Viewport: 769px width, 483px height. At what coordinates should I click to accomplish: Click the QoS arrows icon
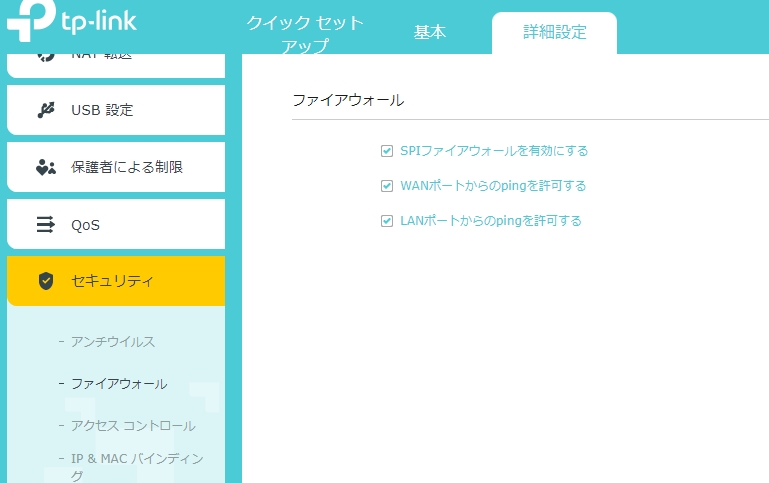pos(46,225)
